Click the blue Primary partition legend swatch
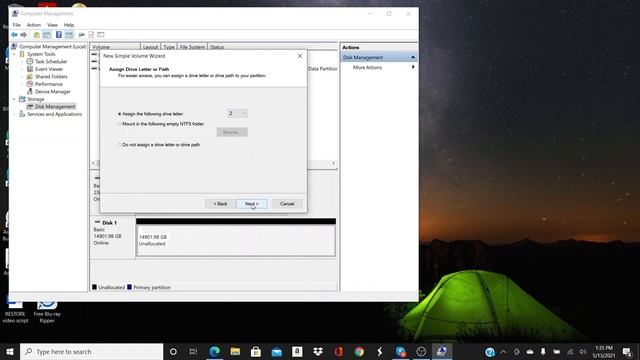The image size is (640, 360). pos(129,287)
